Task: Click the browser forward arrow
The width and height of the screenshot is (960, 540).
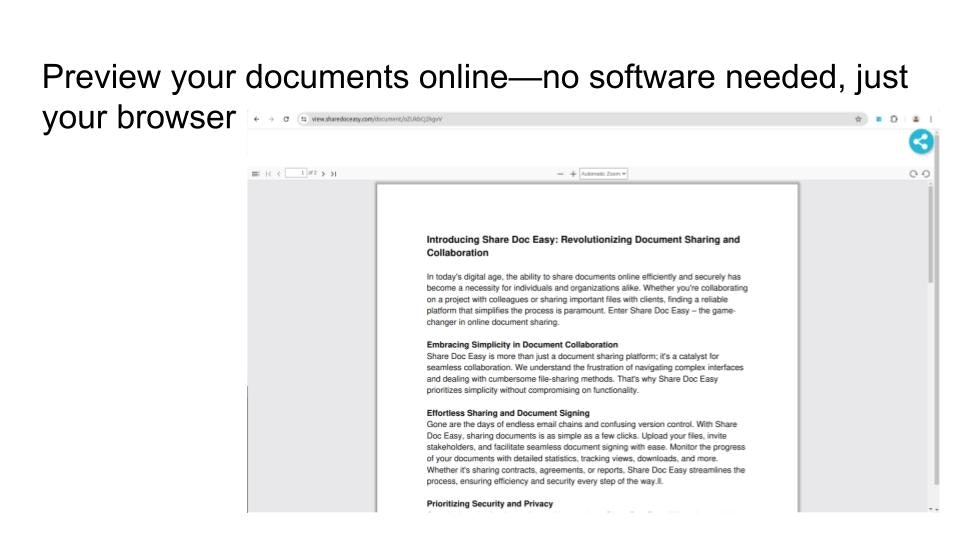Action: click(x=271, y=119)
